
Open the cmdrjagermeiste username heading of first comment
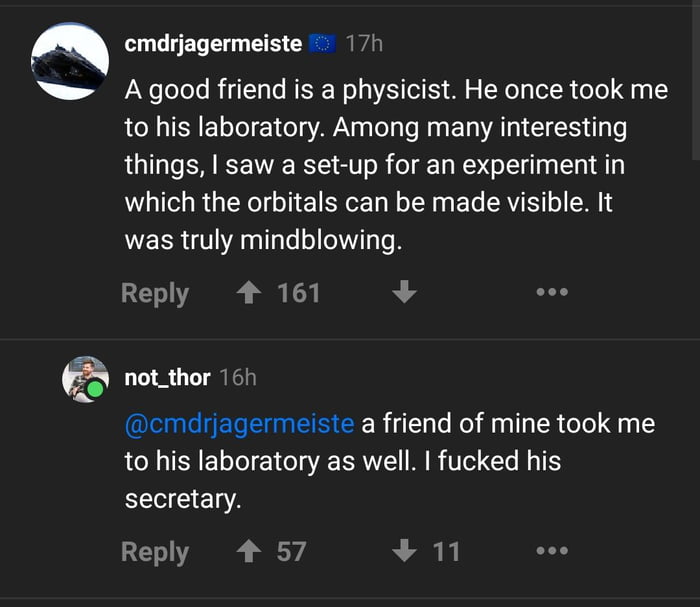[x=213, y=43]
